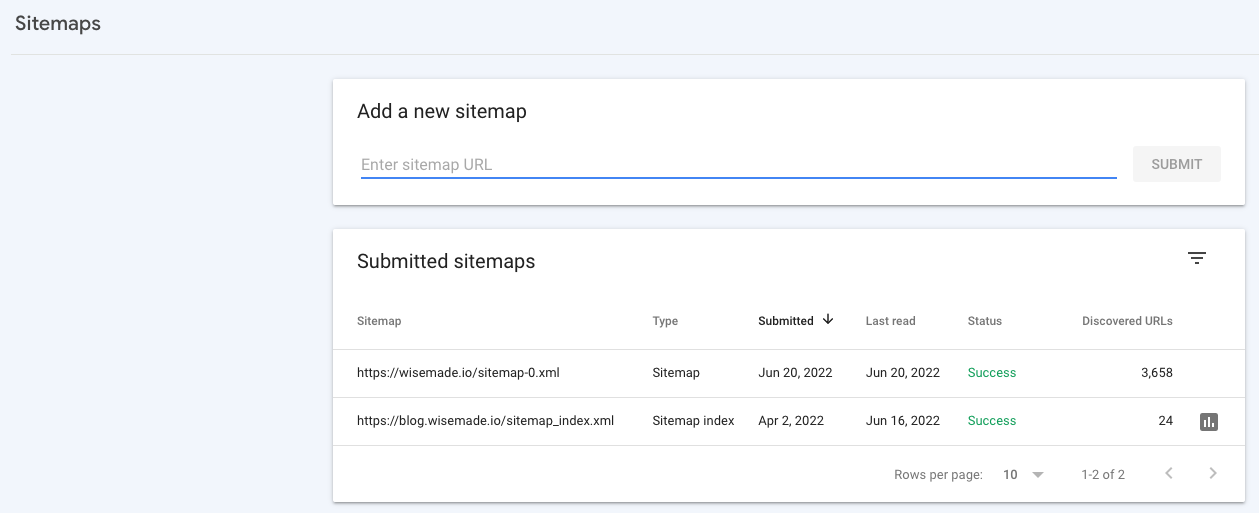
Task: Click the SUBMIT sitemap button
Action: tap(1176, 165)
